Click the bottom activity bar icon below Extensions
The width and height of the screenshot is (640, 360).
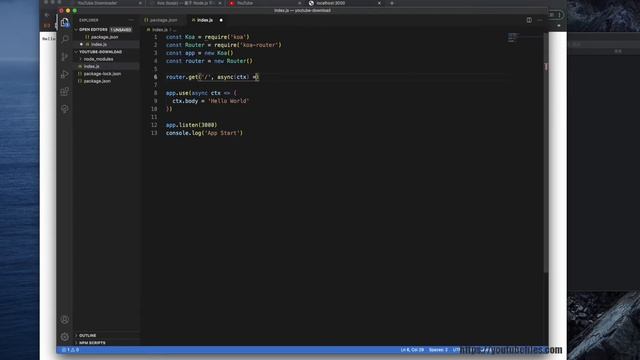(x=65, y=109)
